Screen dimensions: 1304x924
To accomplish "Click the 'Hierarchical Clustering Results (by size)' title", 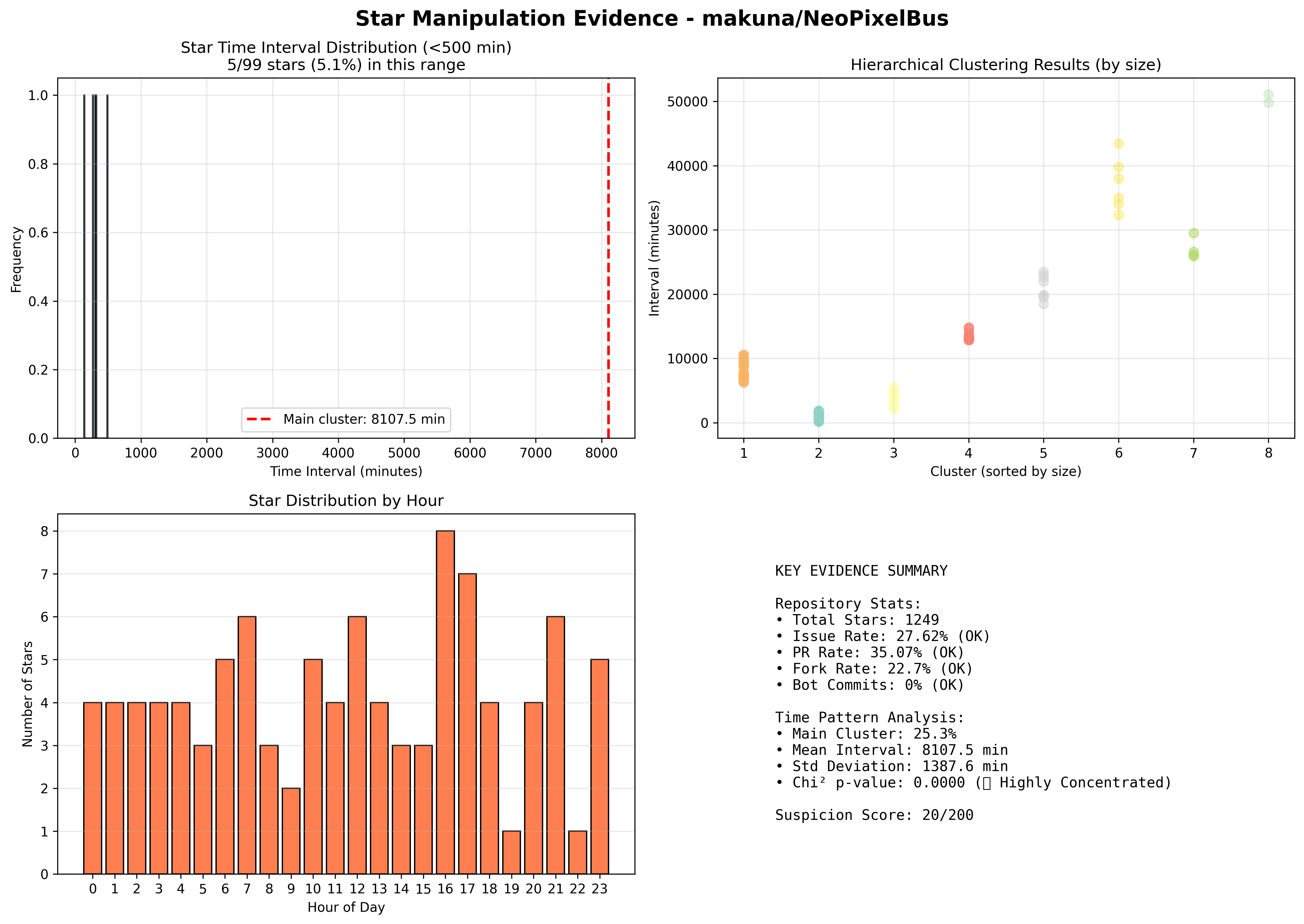I will pos(1005,65).
